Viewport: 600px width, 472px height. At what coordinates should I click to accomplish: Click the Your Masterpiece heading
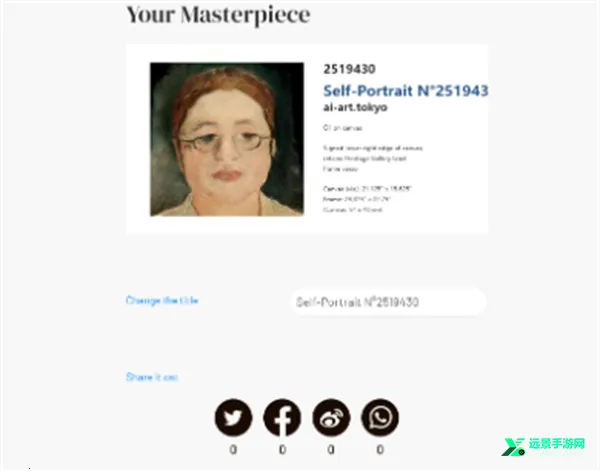218,15
